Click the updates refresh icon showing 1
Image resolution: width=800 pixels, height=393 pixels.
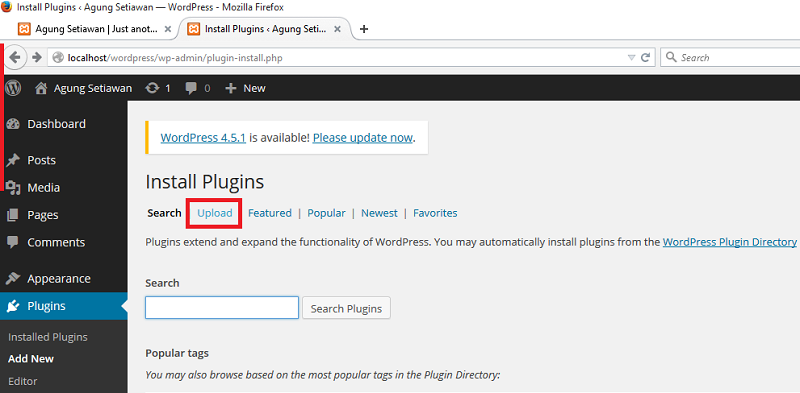152,88
